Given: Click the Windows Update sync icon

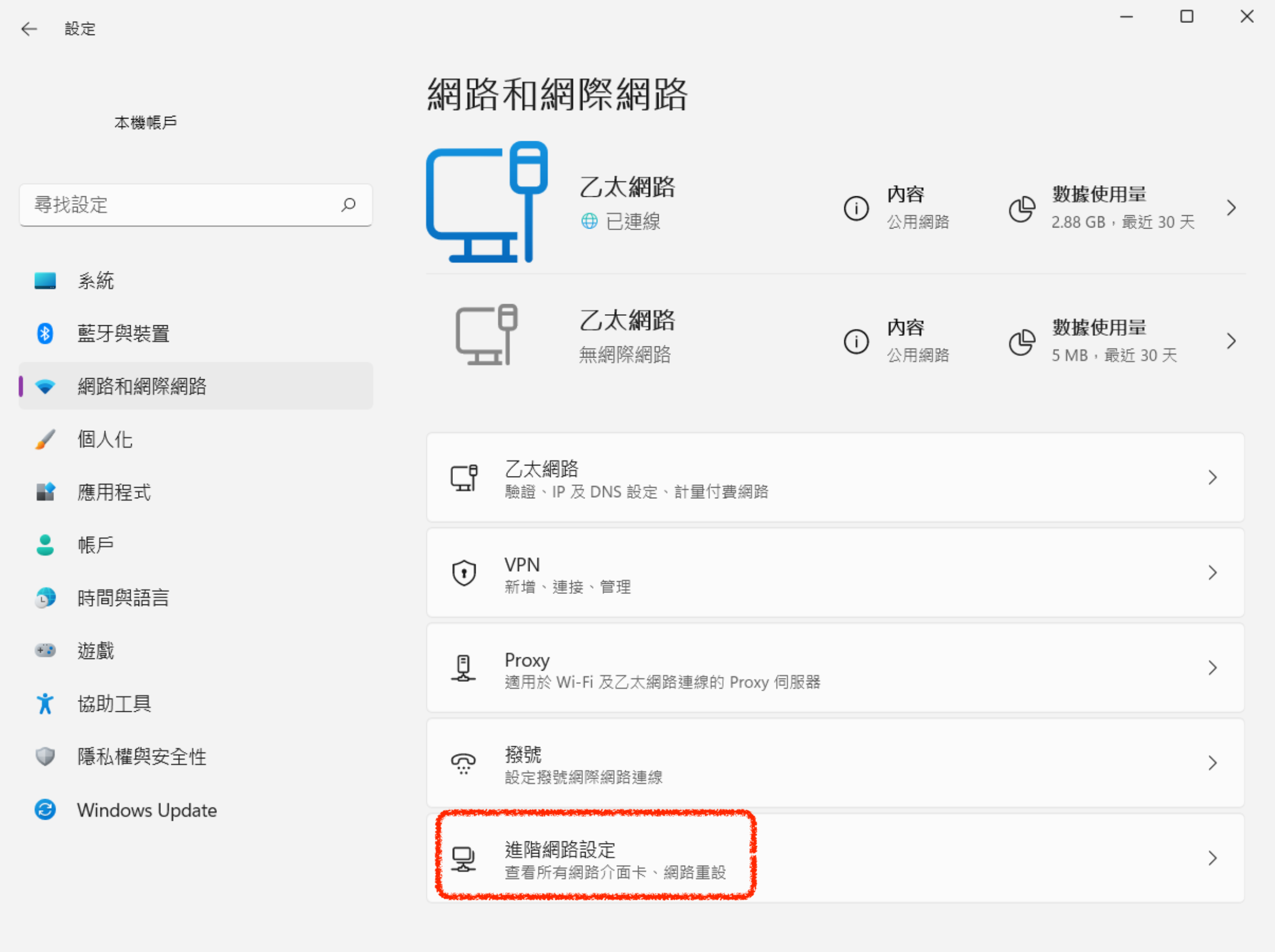Looking at the screenshot, I should click(x=45, y=810).
